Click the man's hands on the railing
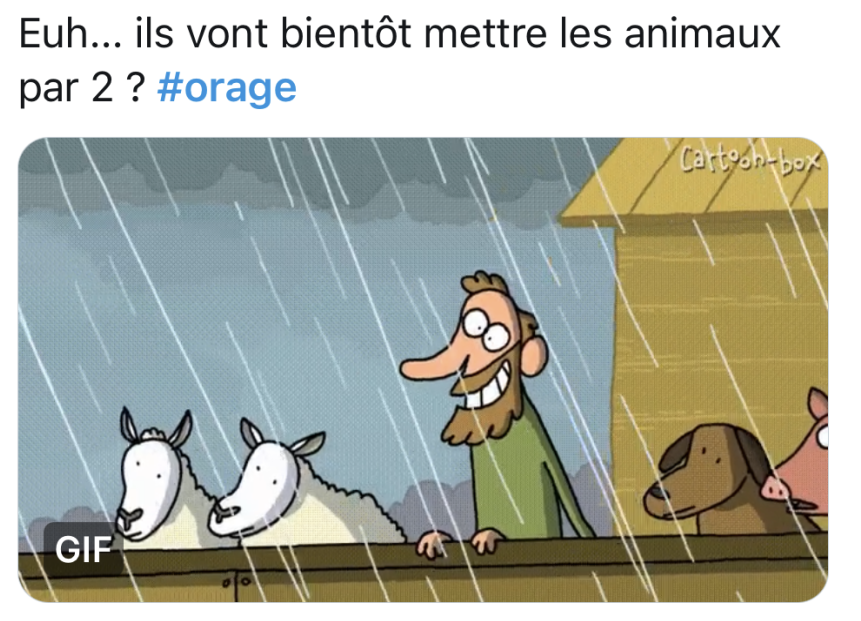 click(x=459, y=542)
